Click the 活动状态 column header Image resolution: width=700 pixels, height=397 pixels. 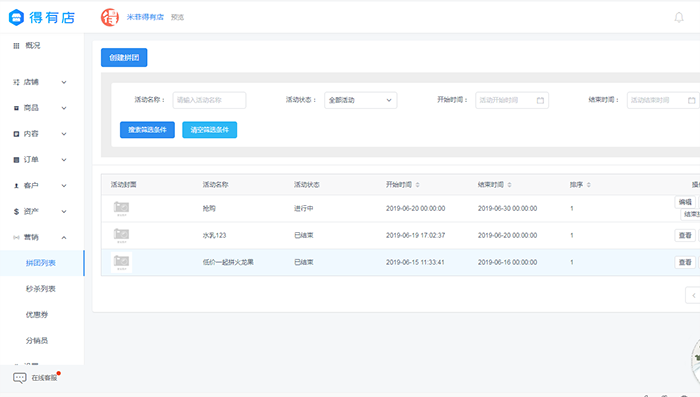[307, 185]
